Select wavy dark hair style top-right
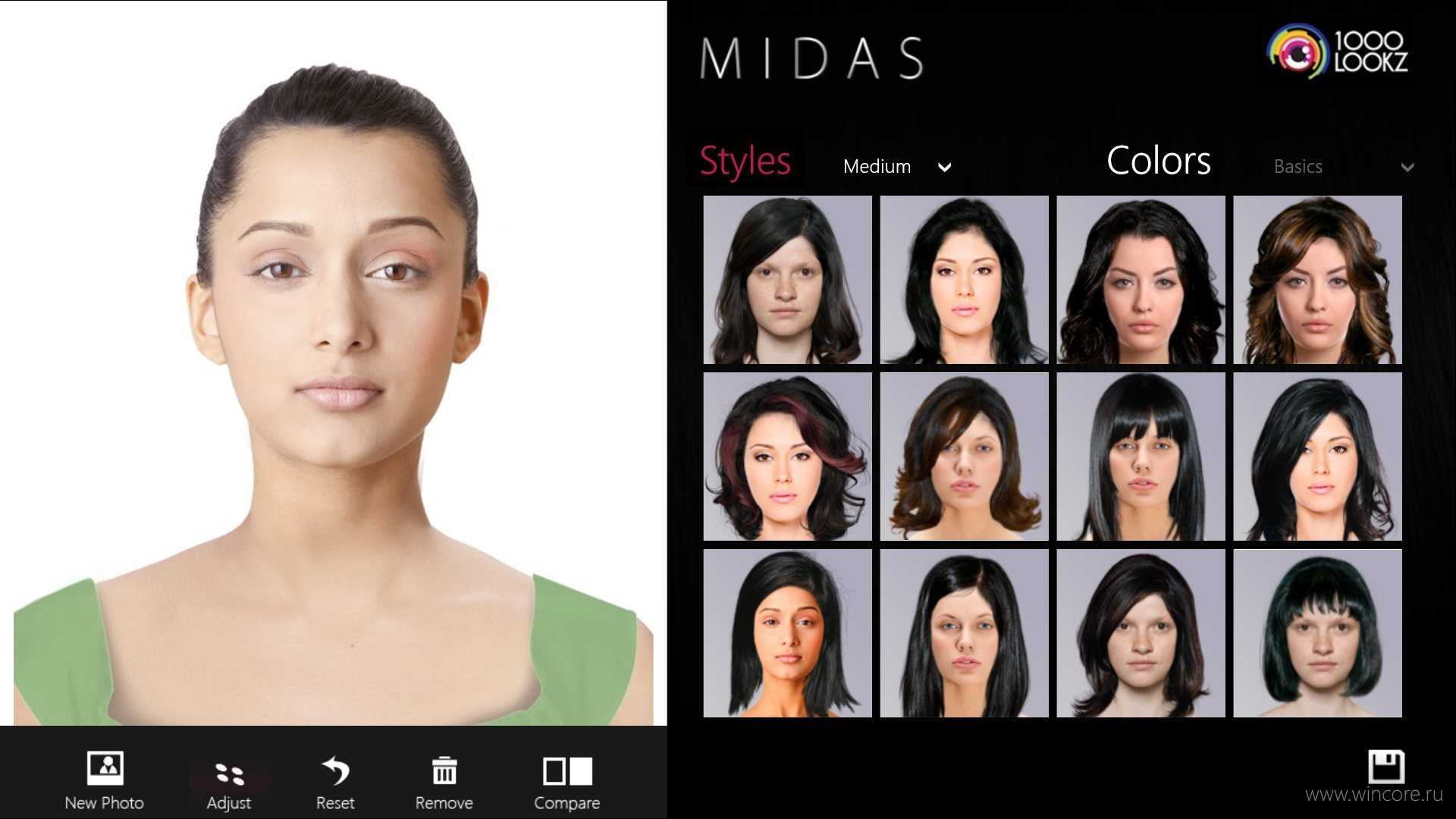This screenshot has width=1456, height=819. coord(1317,280)
